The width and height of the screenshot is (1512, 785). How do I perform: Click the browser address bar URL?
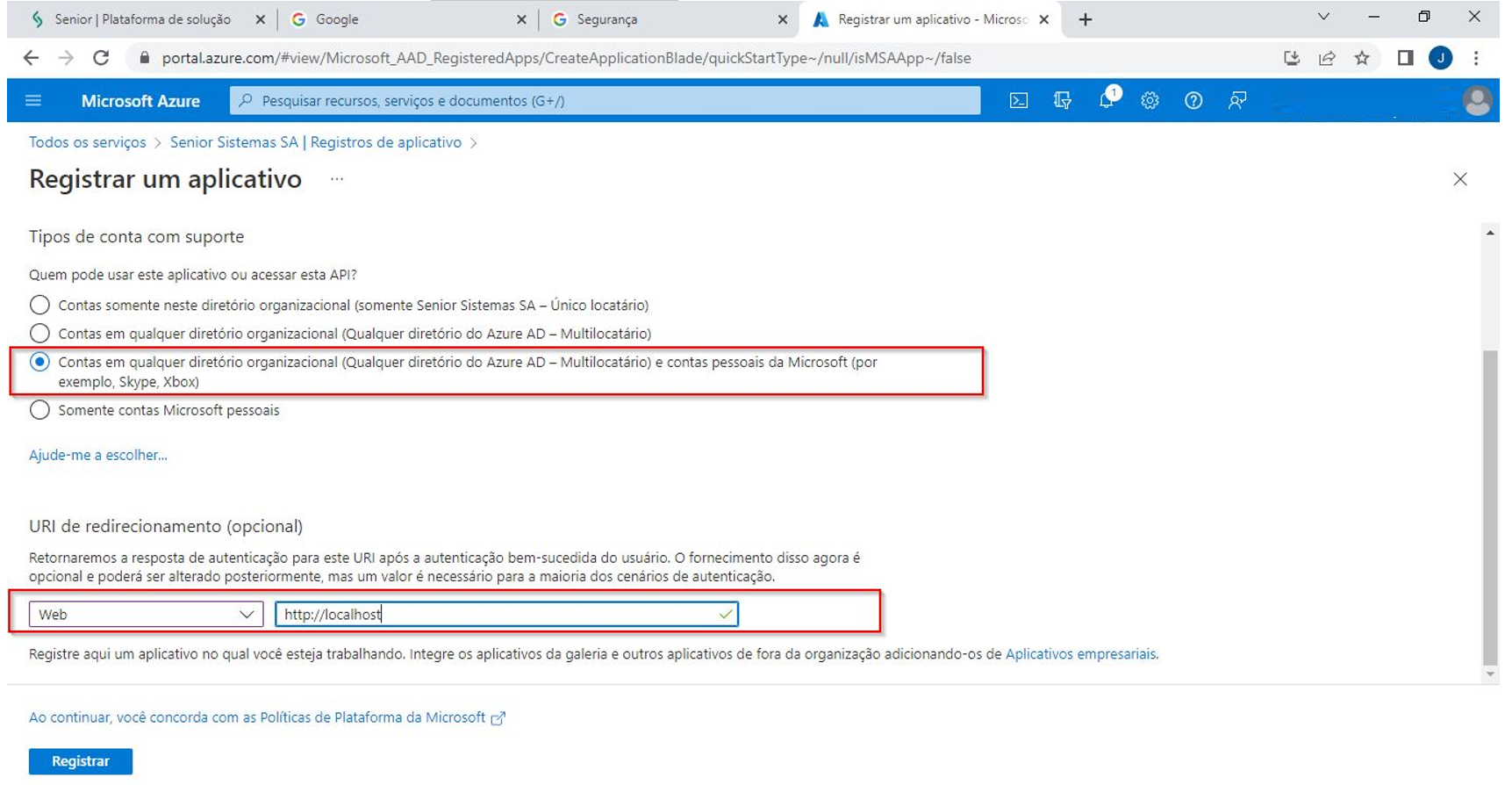(566, 58)
